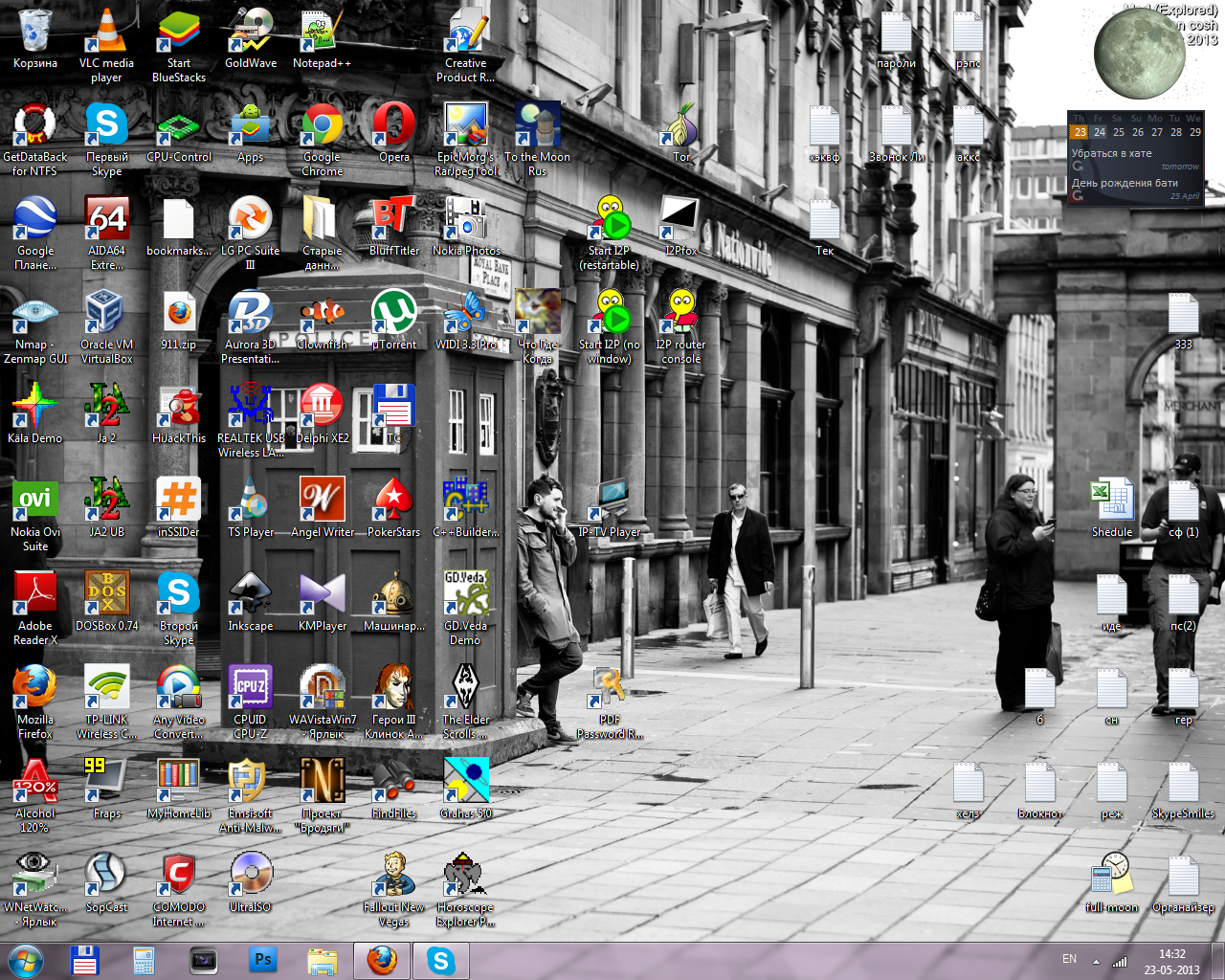Open the Корзина recycle bin
1225x980 pixels.
point(35,40)
